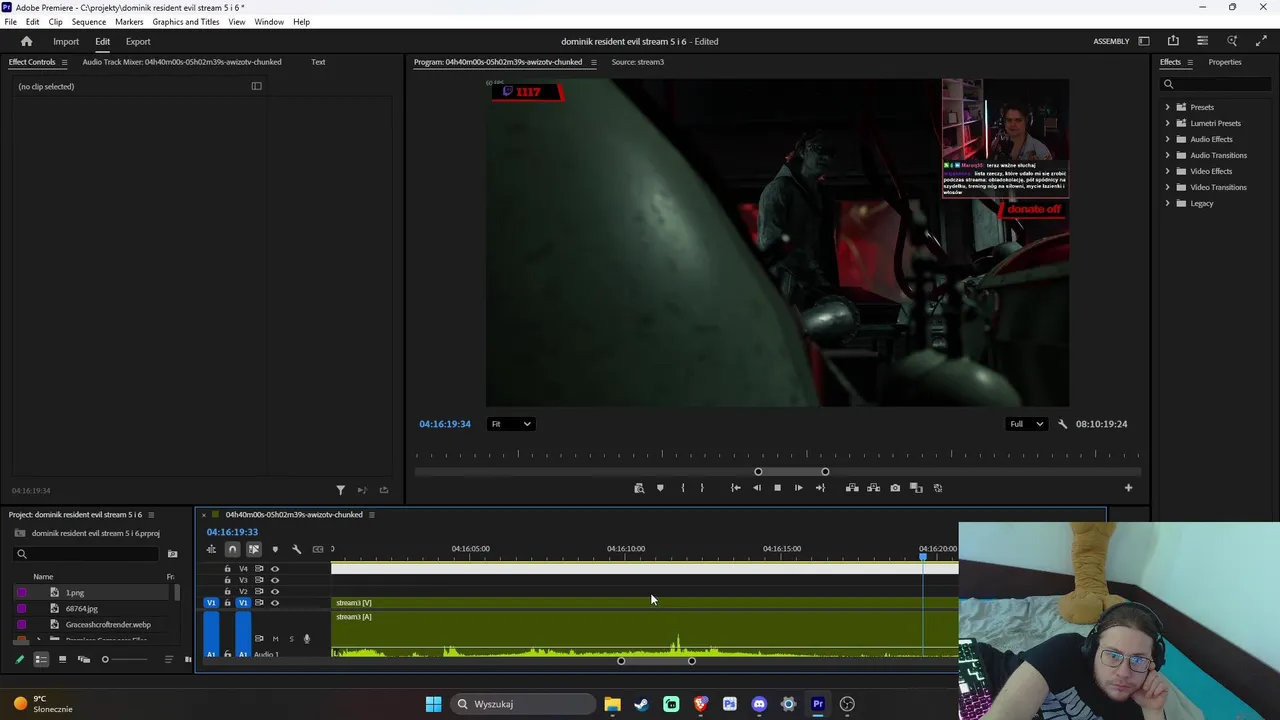Screen dimensions: 1280x720
Task: Toggle the V3 track lock
Action: pos(227,580)
